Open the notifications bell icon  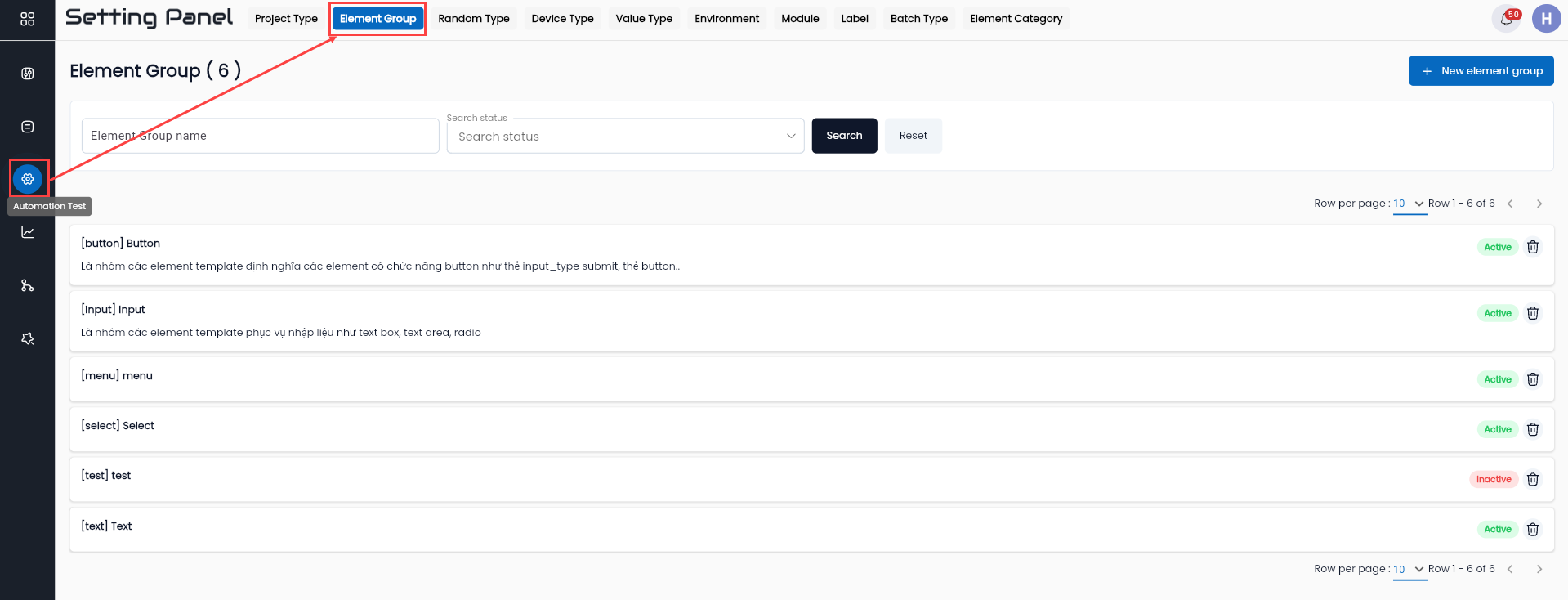(1506, 19)
